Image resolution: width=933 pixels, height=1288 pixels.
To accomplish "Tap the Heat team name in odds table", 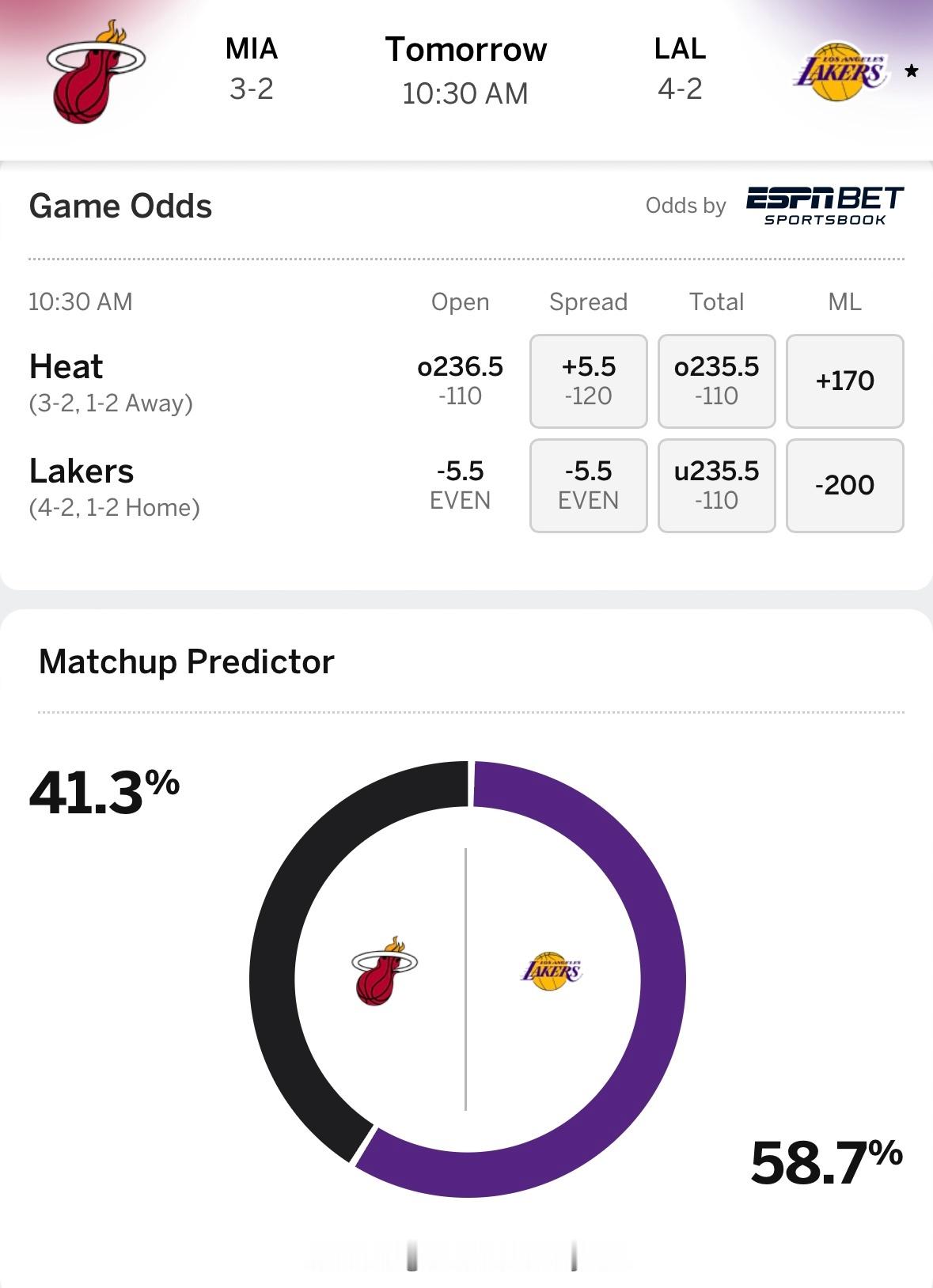I will [66, 366].
